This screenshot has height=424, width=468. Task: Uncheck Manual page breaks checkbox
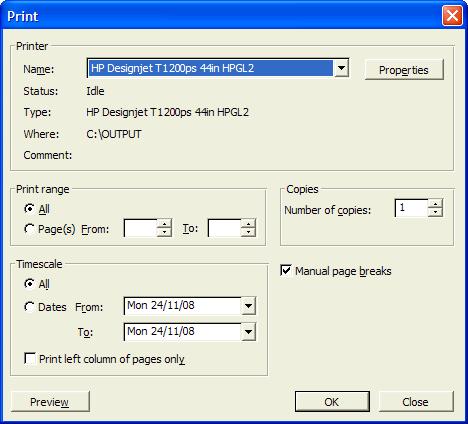[x=286, y=271]
